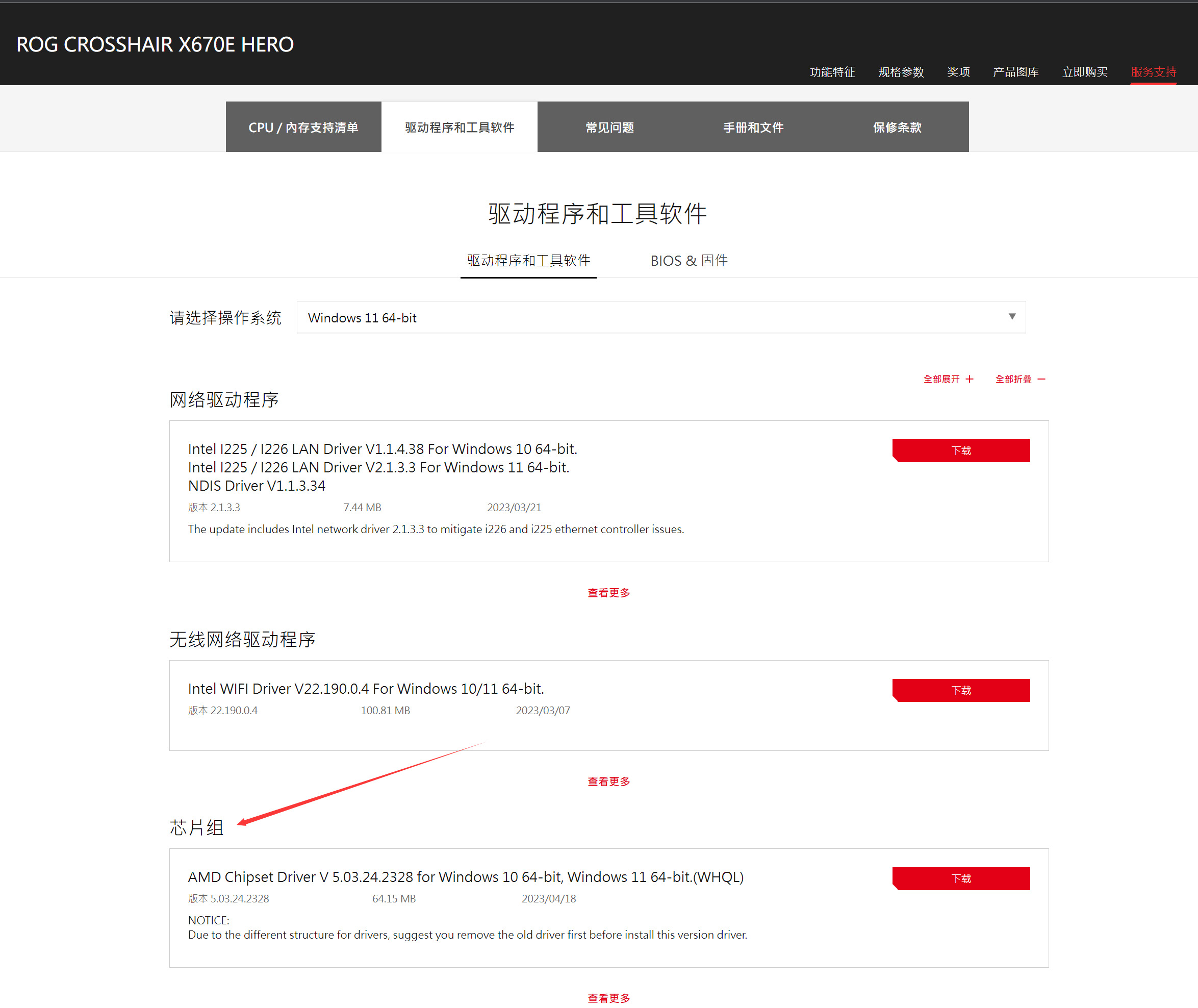1198x1008 pixels.
Task: Click the NOTICE: label in chipset card
Action: pyautogui.click(x=209, y=920)
